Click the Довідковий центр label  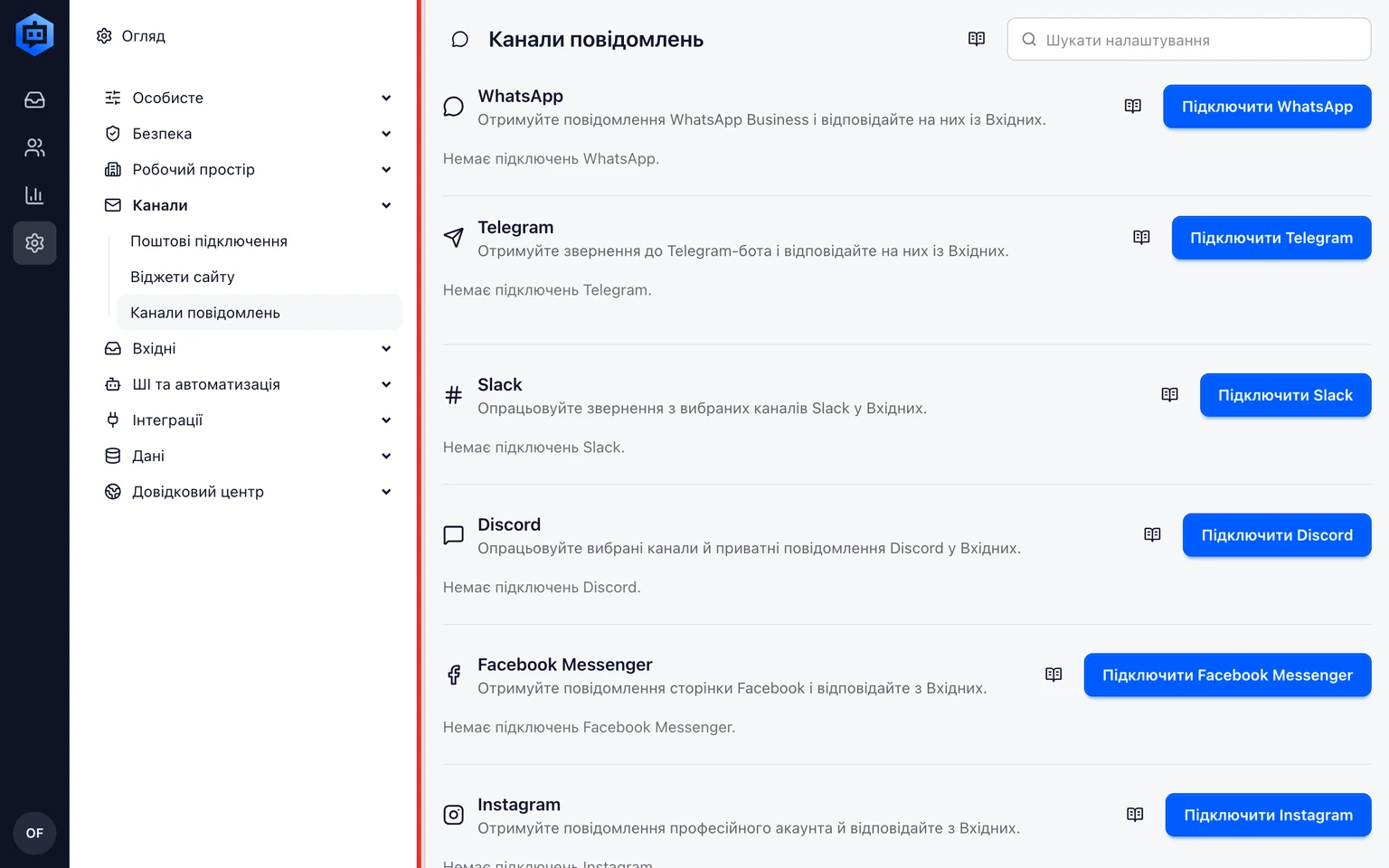click(x=198, y=492)
